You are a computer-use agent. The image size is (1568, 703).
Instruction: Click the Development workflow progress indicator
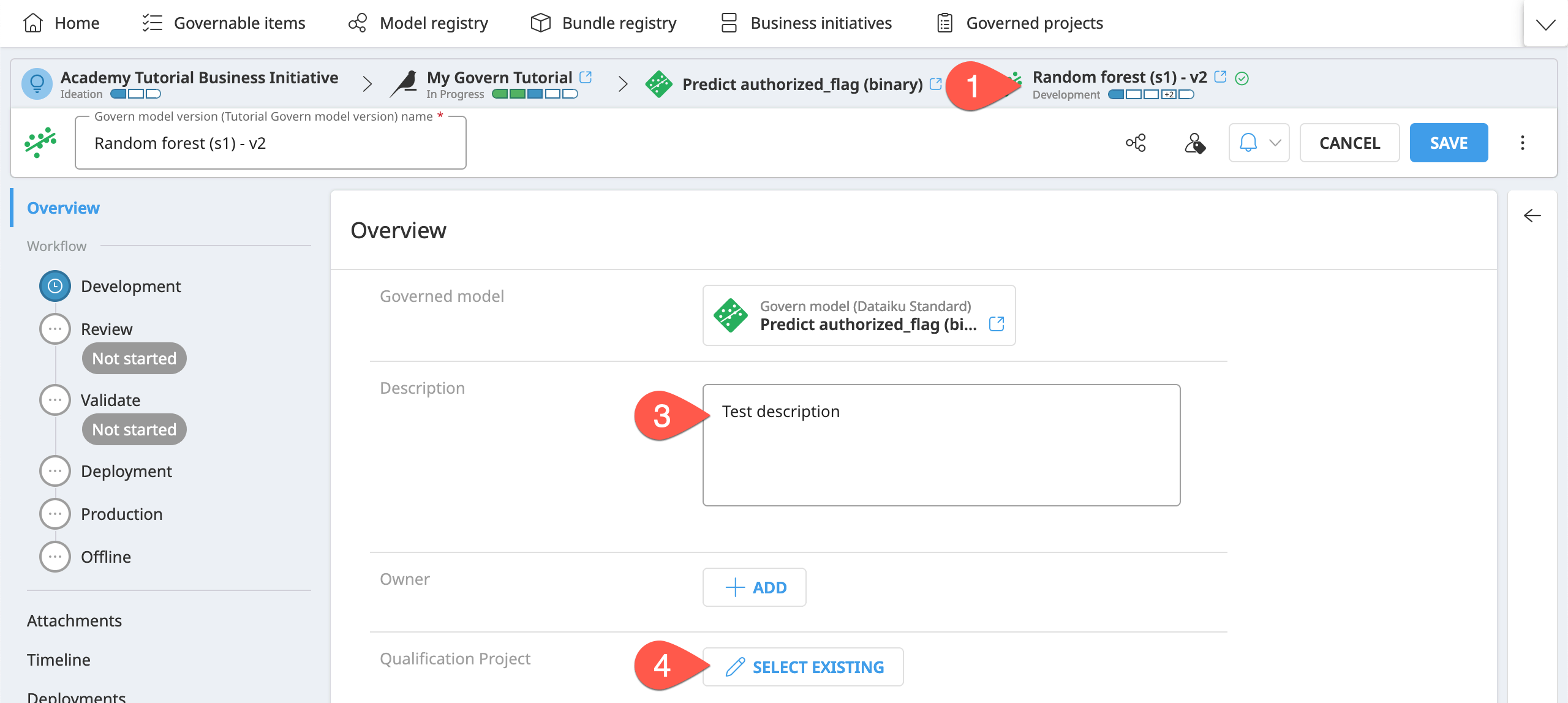pos(1151,95)
